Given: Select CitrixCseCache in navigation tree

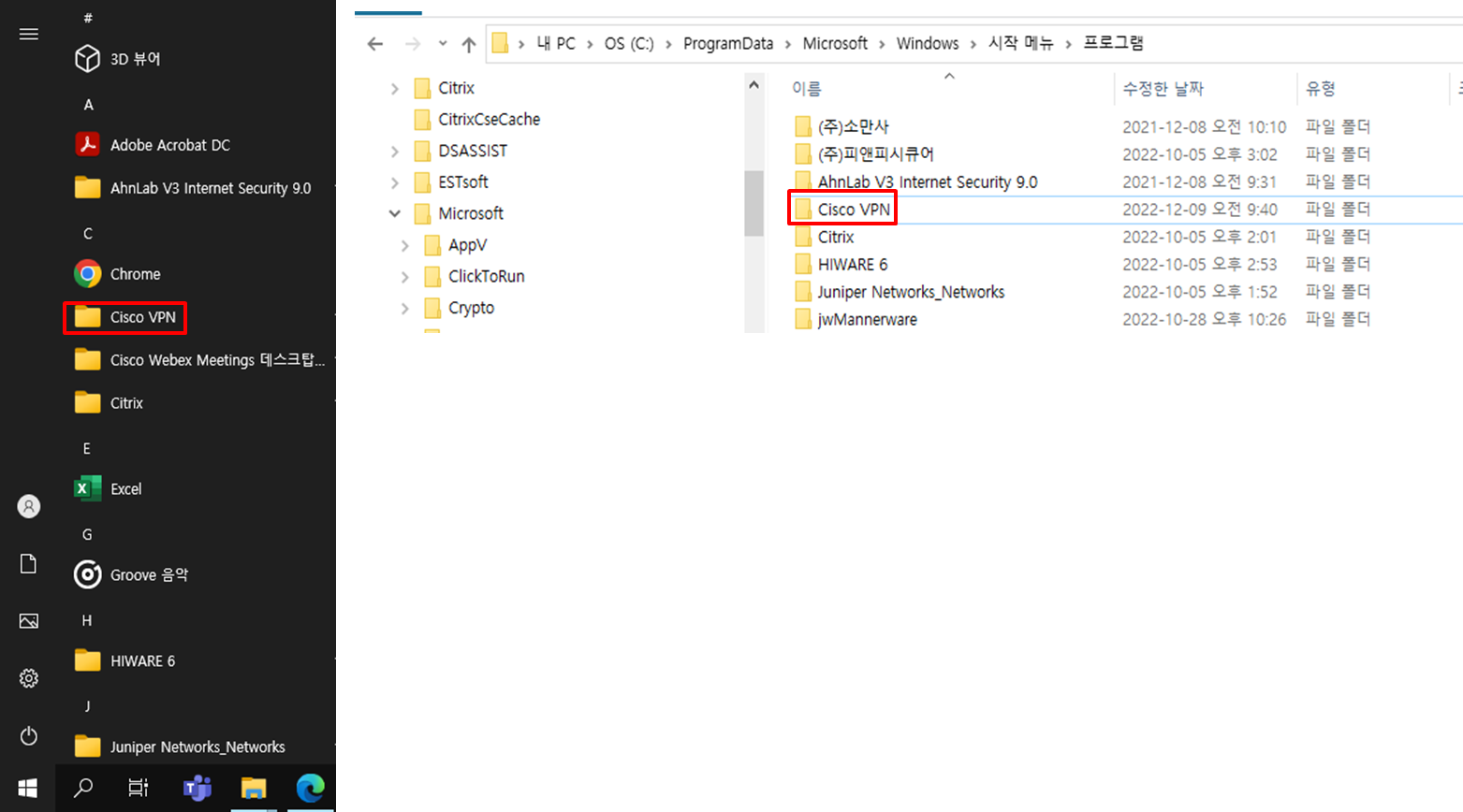Looking at the screenshot, I should (476, 120).
